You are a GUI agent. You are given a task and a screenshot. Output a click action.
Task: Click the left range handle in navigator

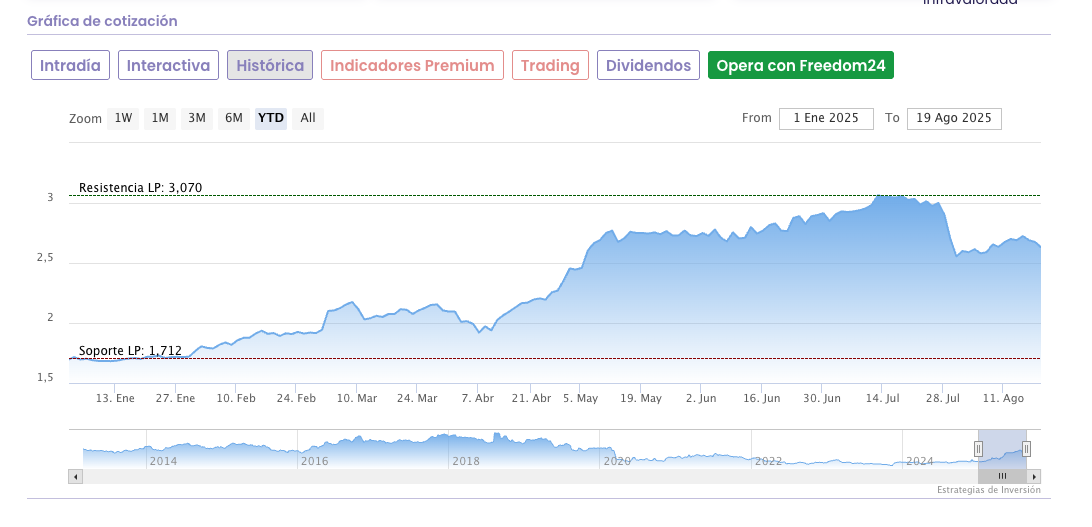tap(978, 449)
